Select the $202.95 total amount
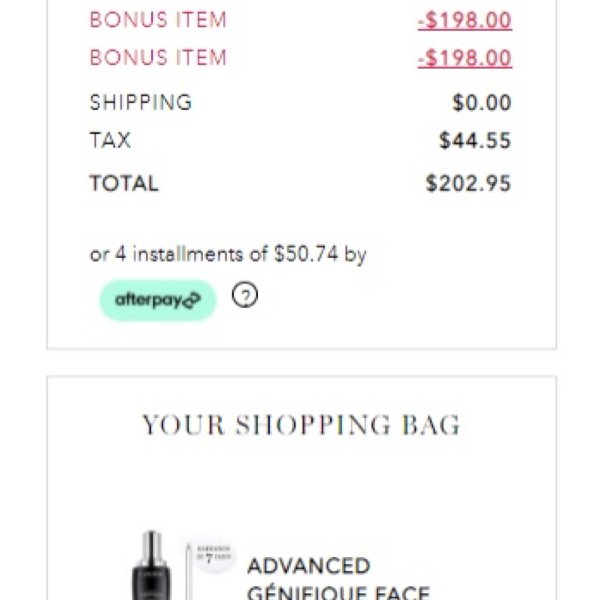The width and height of the screenshot is (600, 600). (468, 183)
